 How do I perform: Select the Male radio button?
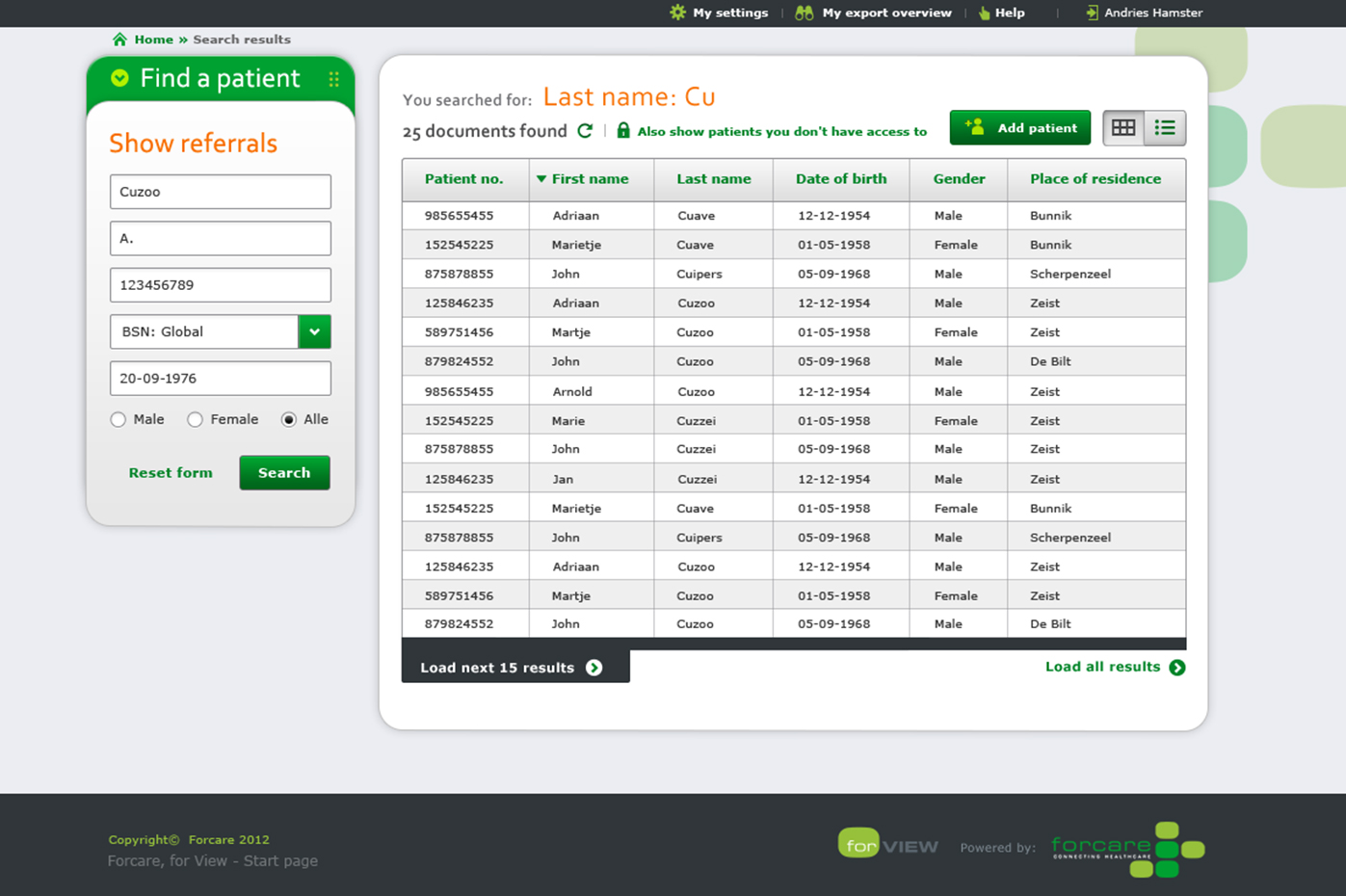[x=119, y=419]
